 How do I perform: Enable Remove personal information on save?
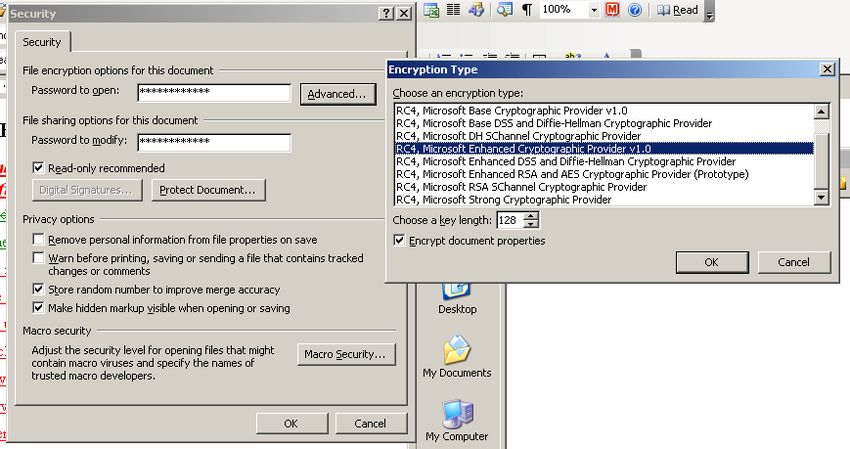[38, 239]
